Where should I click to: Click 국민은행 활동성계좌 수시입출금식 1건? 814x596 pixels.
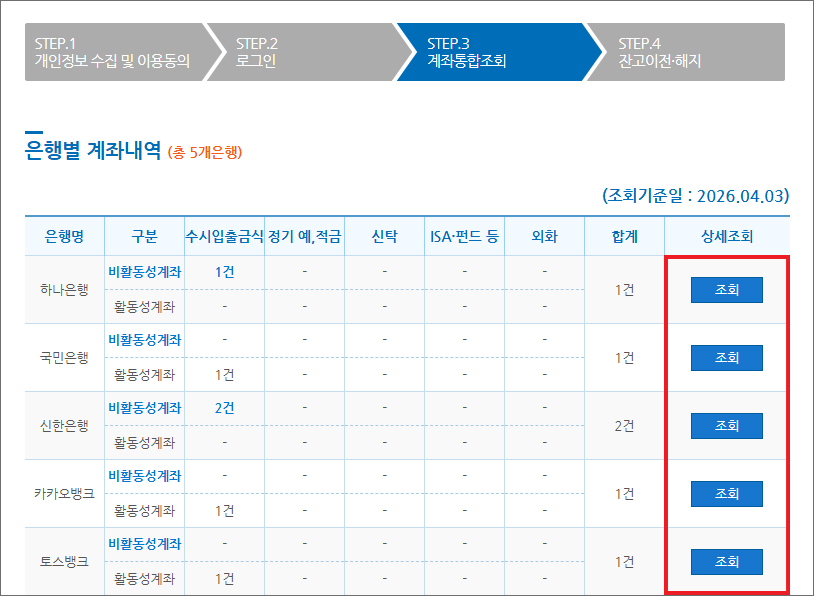coord(224,375)
